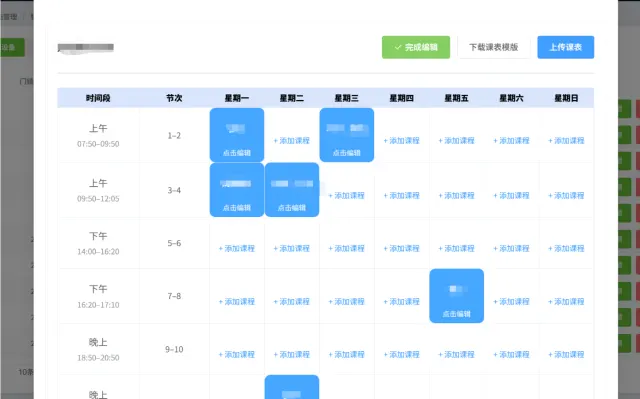Add course for Thursday periods 7-8
Viewport: 640px width, 399px height.
click(x=402, y=302)
